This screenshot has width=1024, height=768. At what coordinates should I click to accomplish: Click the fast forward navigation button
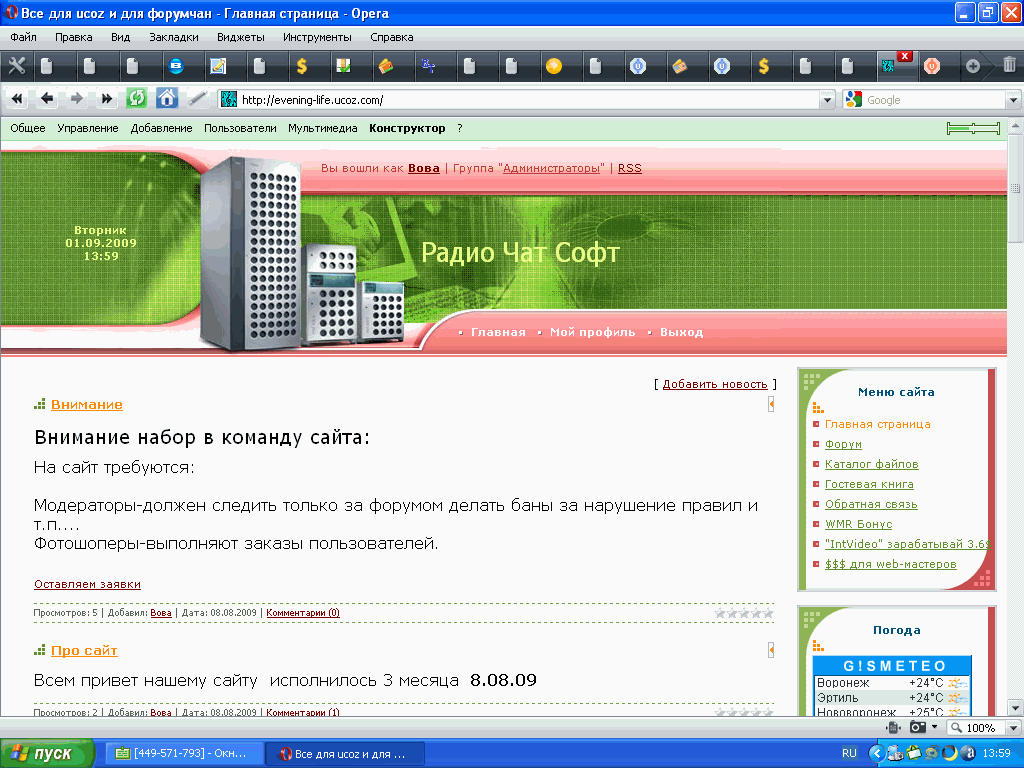[106, 99]
